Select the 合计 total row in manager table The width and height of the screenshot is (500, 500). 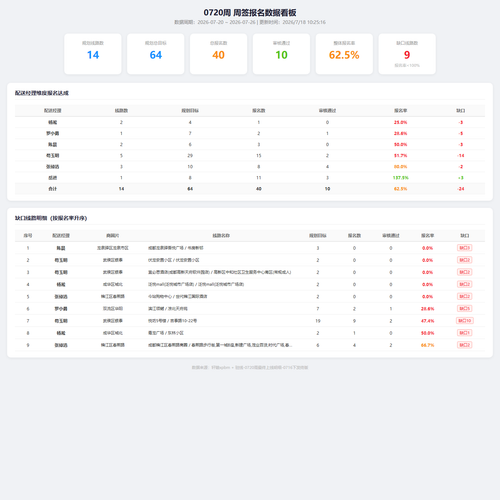coord(250,189)
